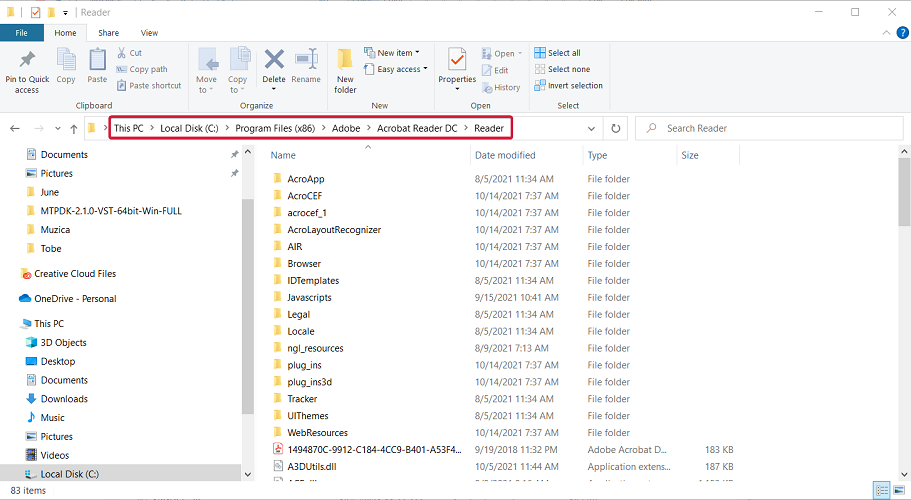Select the A3DUtils.dll file
911x500 pixels.
click(305, 466)
